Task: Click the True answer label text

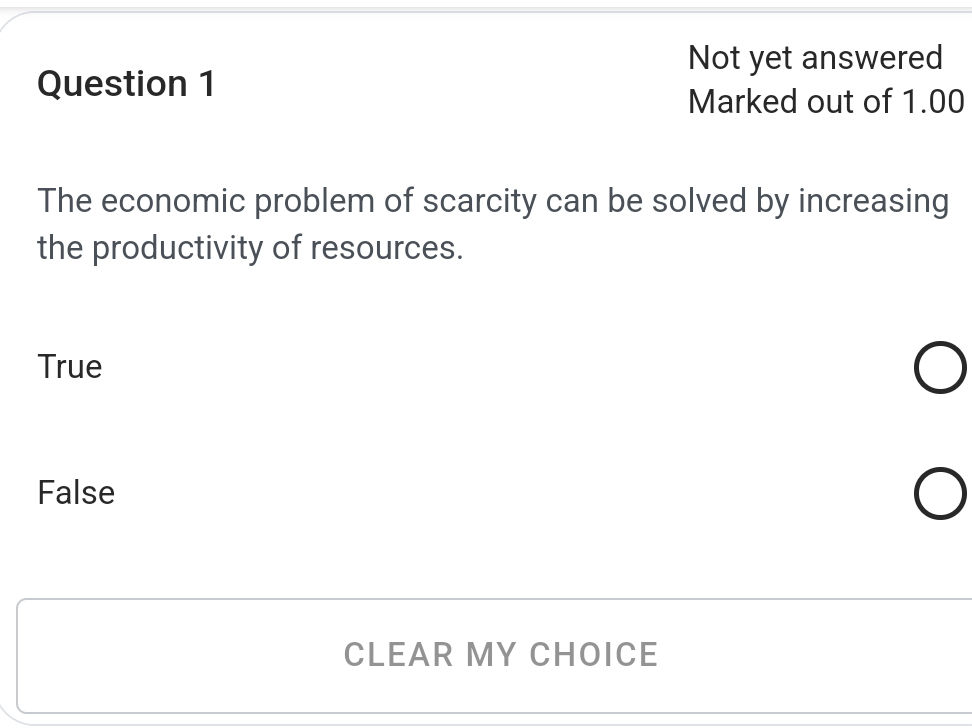Action: click(68, 367)
